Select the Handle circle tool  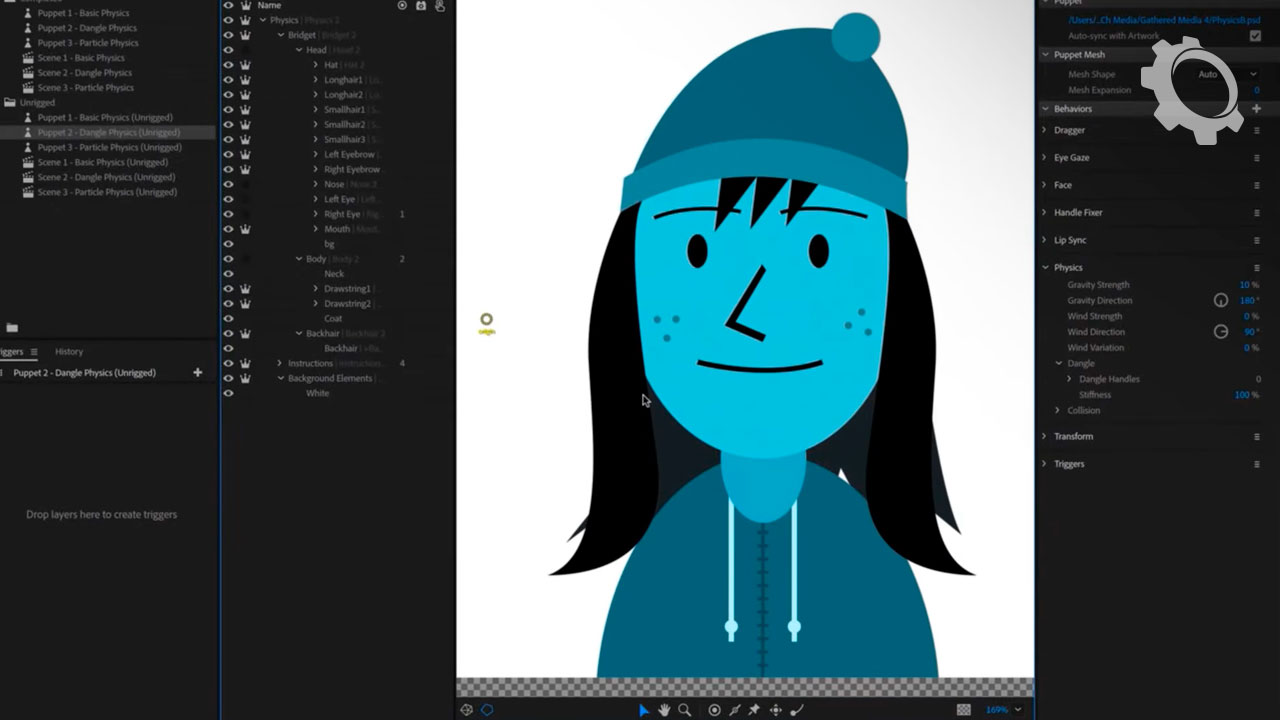coord(714,710)
